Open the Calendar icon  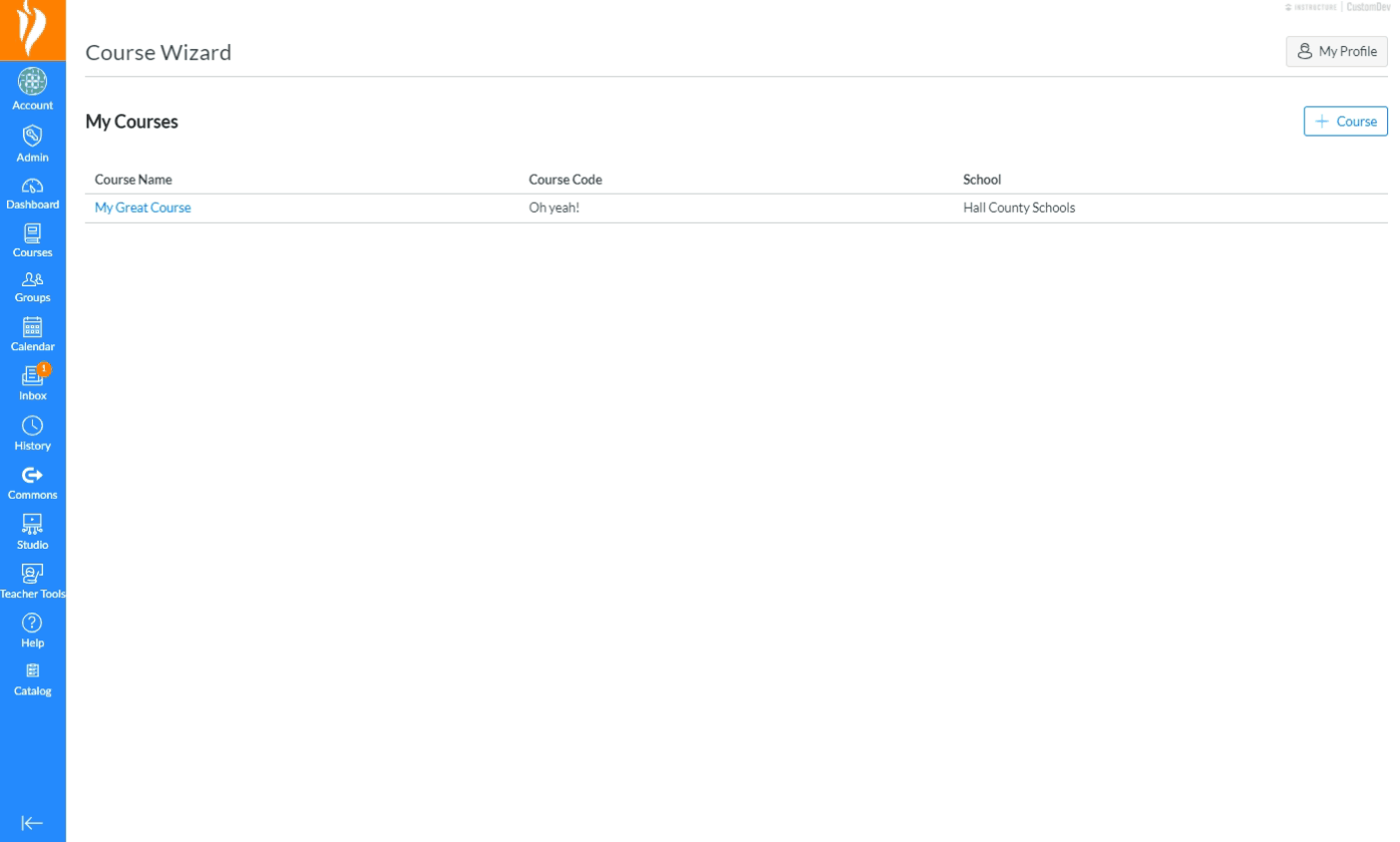[33, 330]
